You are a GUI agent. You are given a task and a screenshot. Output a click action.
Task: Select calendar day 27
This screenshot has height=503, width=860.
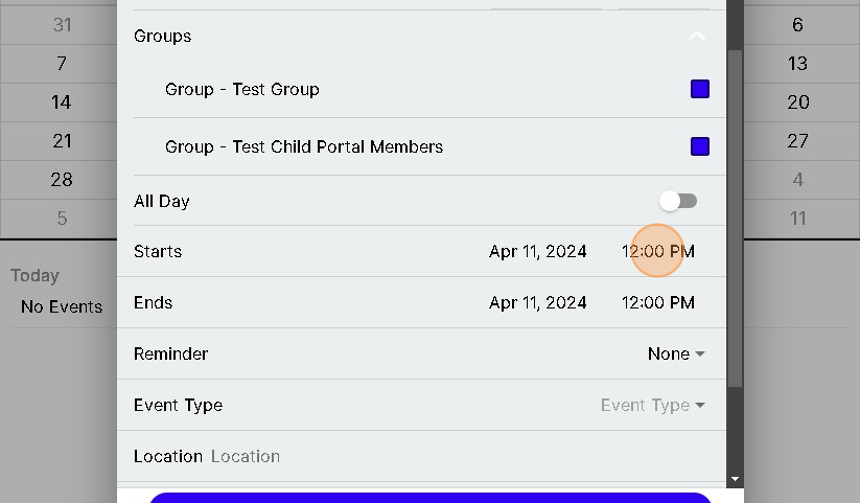click(x=798, y=141)
